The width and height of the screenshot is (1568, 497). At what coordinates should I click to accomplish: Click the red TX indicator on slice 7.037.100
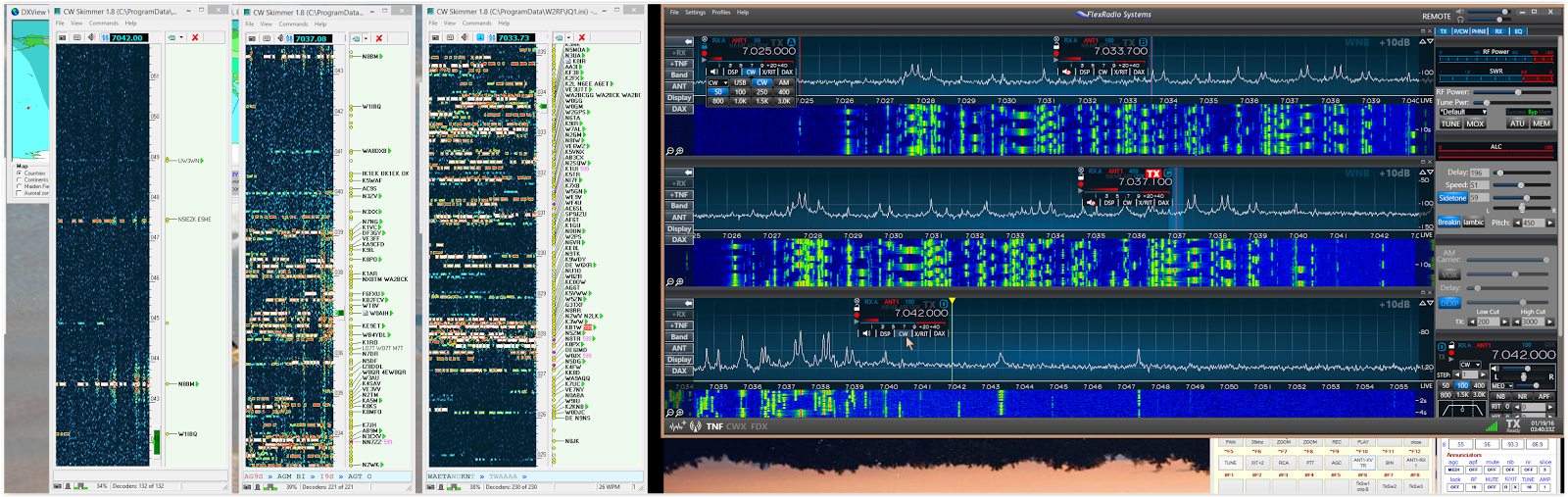pos(1153,174)
